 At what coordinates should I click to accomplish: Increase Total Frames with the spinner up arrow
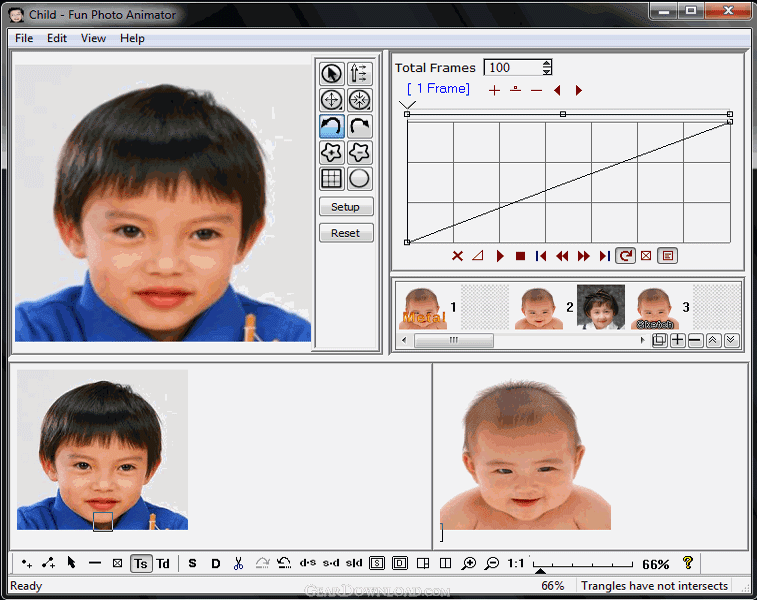547,64
